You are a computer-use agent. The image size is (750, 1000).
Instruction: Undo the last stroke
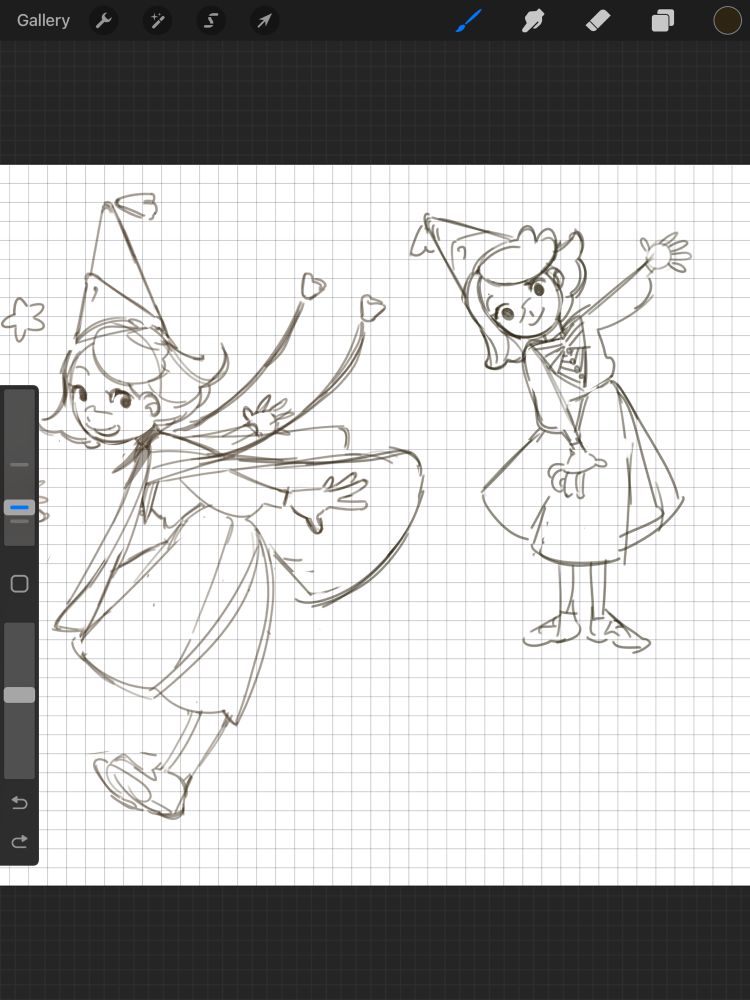[x=20, y=802]
